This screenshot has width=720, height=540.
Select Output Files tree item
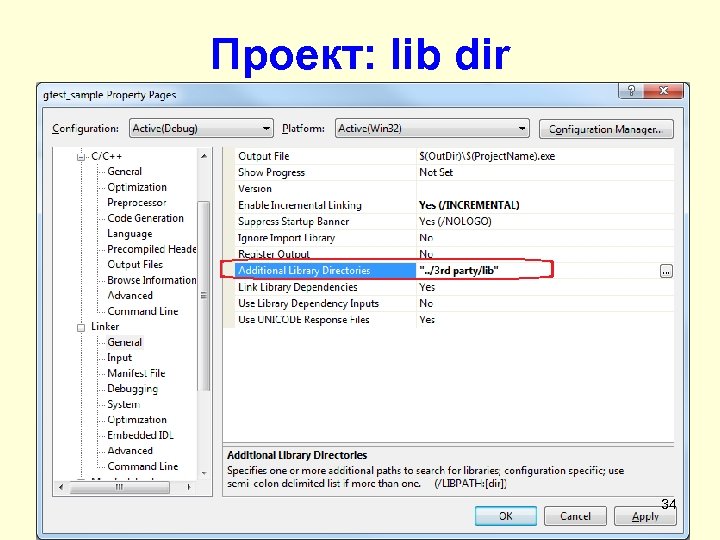[135, 264]
